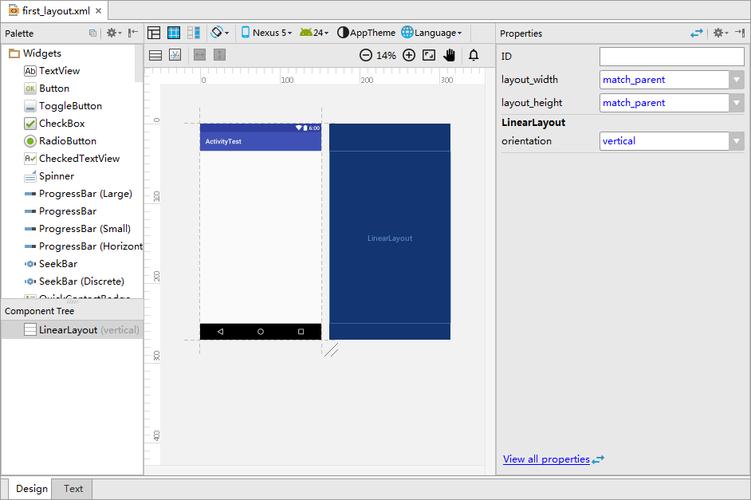Enable the pan hand tool

[x=450, y=55]
